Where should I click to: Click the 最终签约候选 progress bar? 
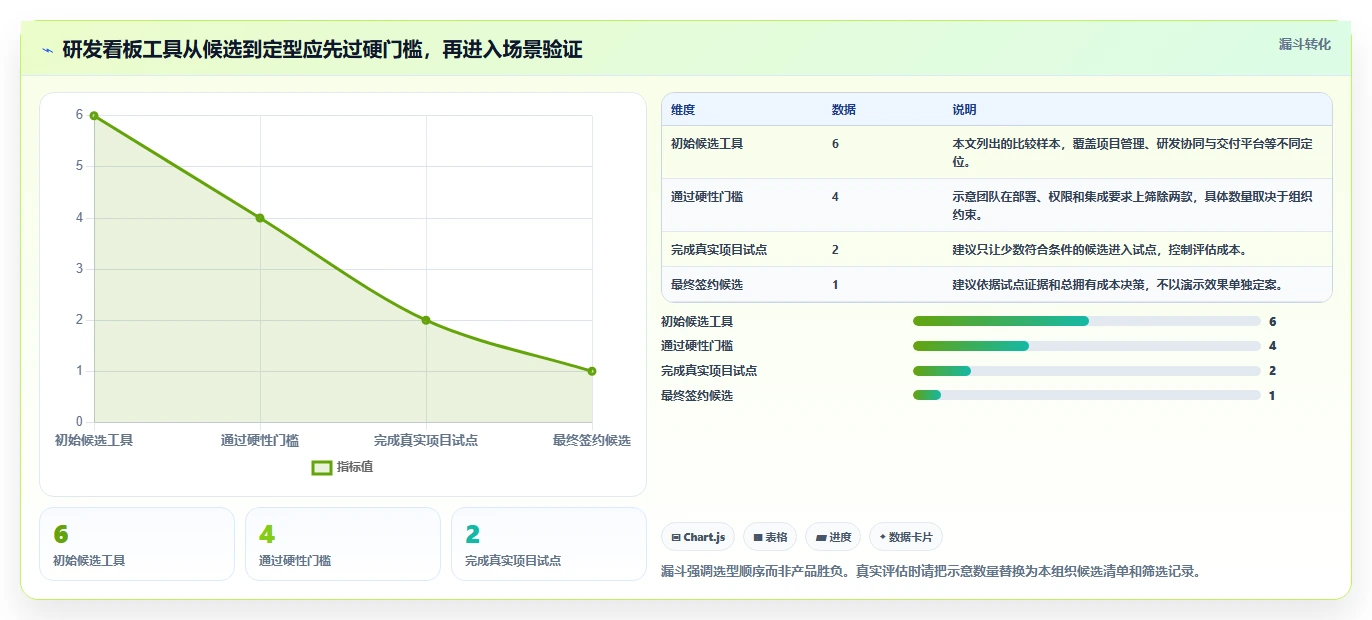coord(1087,395)
